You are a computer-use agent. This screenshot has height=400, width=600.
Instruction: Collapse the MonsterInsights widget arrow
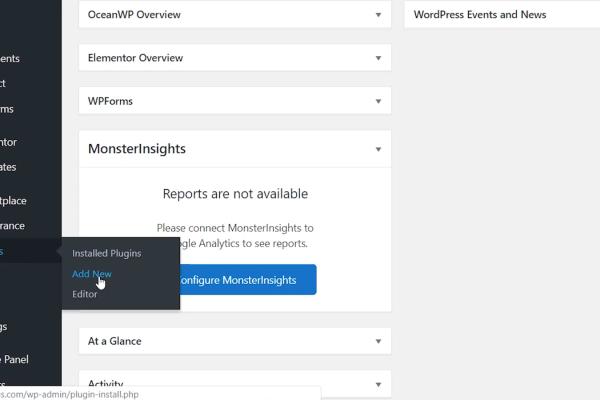tap(378, 149)
